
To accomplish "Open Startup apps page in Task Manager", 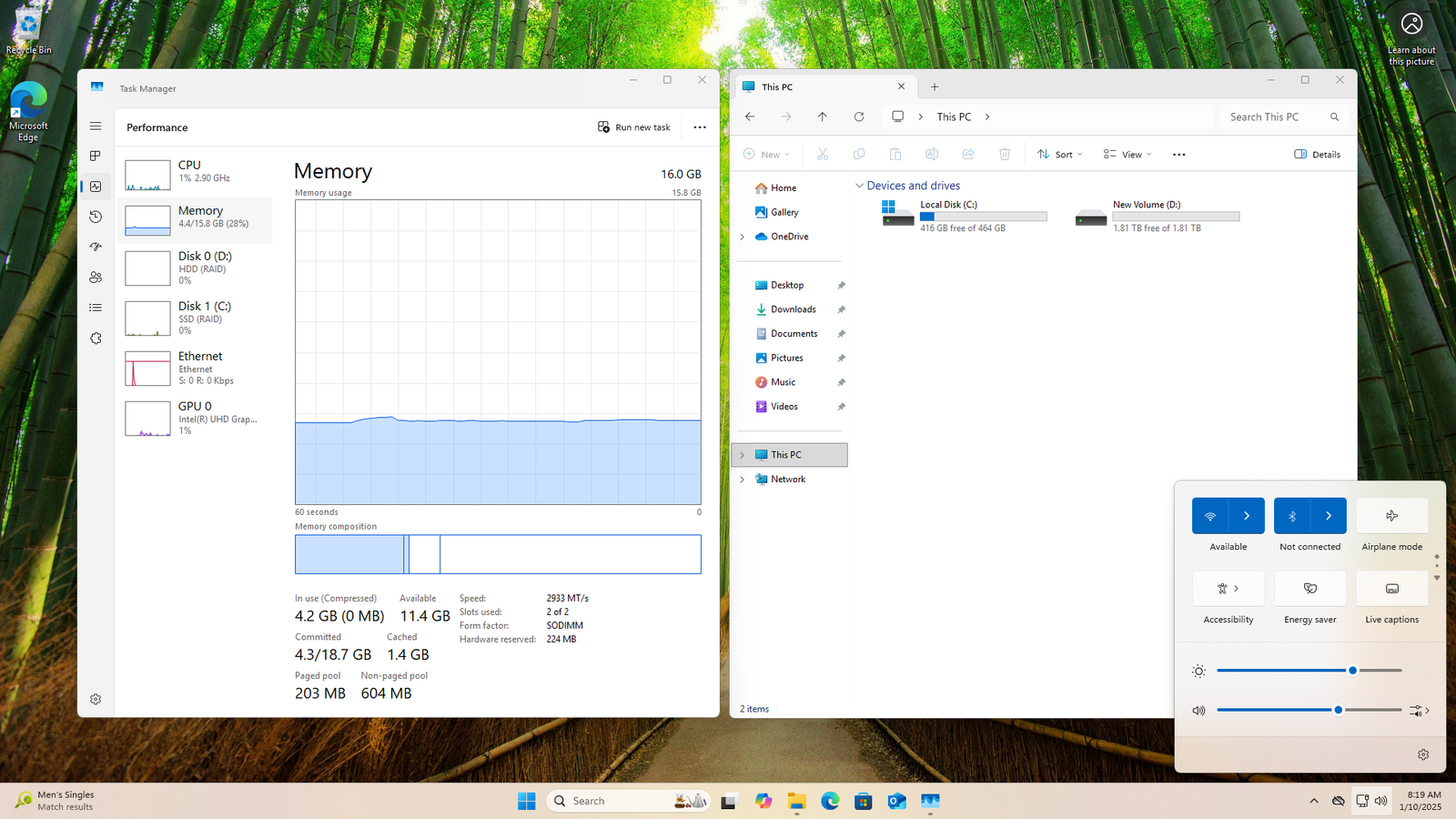I will click(x=96, y=247).
